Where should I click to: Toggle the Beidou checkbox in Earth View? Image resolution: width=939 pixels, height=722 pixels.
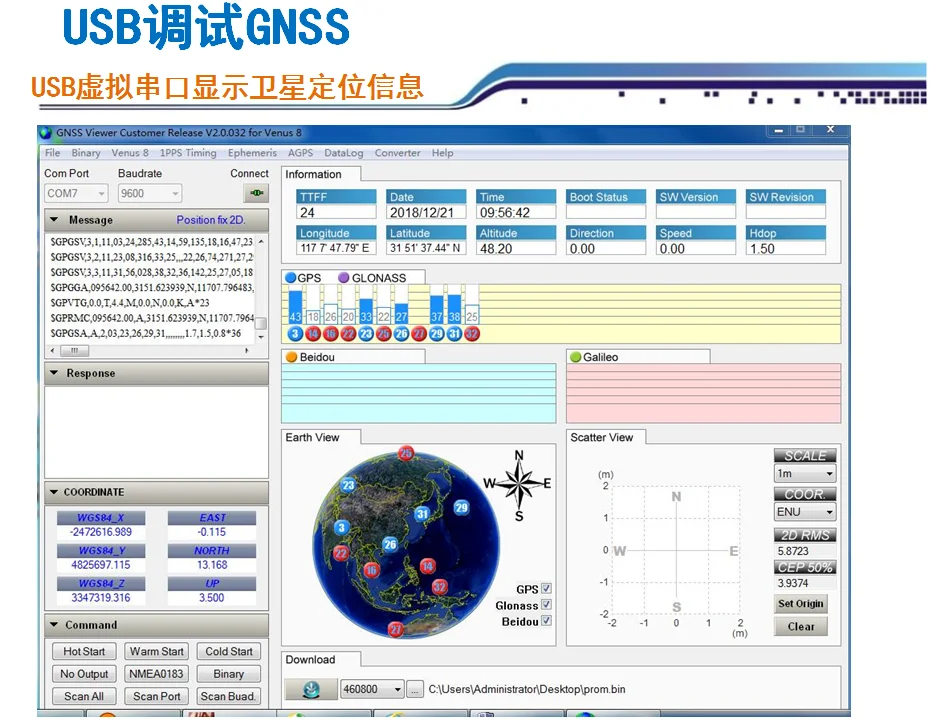(546, 621)
